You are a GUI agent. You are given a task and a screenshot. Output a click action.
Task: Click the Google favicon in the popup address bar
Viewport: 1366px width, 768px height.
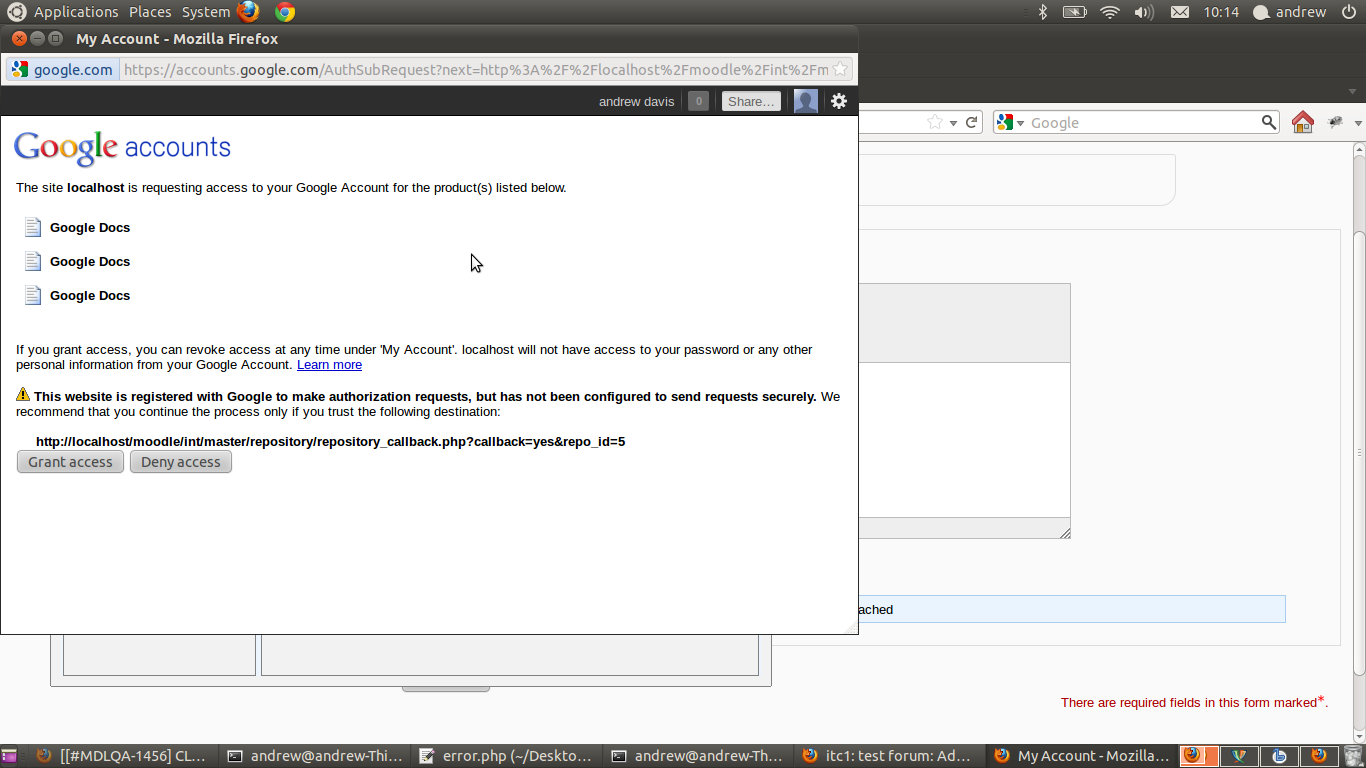20,70
